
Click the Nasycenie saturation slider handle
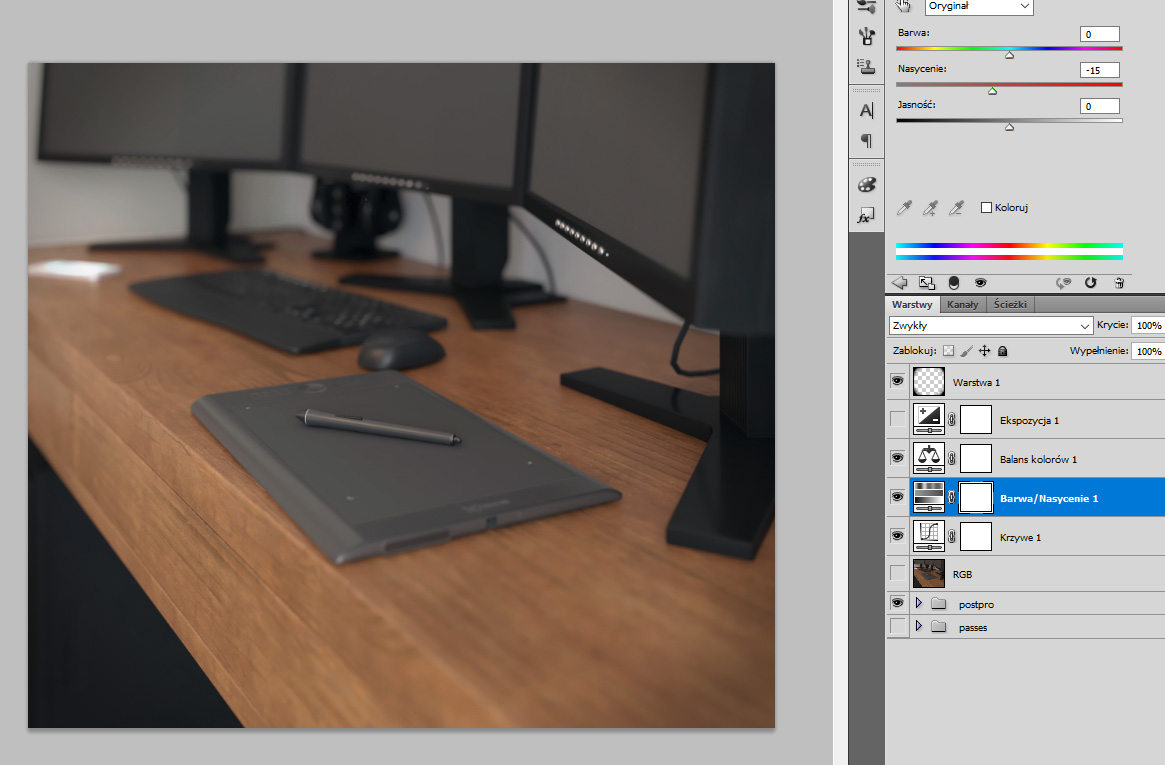point(992,91)
